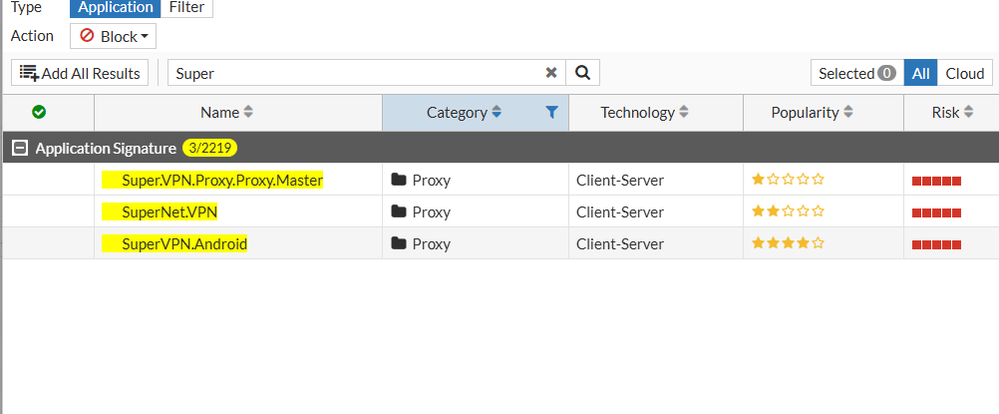Sort by Popularity column arrows
Screen dimensions: 999x414
coord(848,113)
